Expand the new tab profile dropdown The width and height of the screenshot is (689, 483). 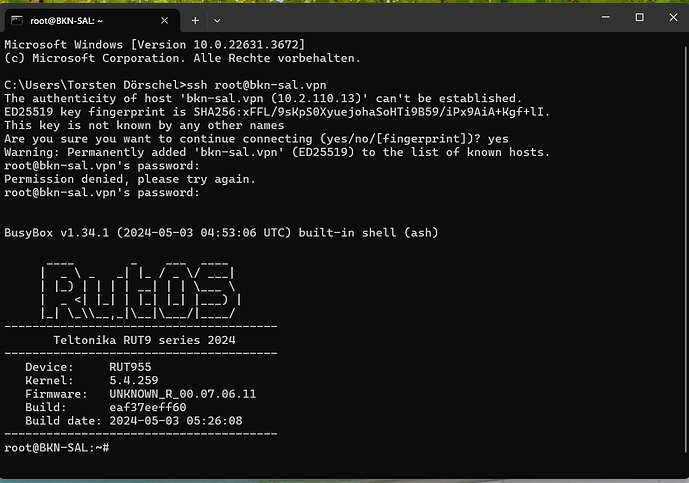(217, 21)
